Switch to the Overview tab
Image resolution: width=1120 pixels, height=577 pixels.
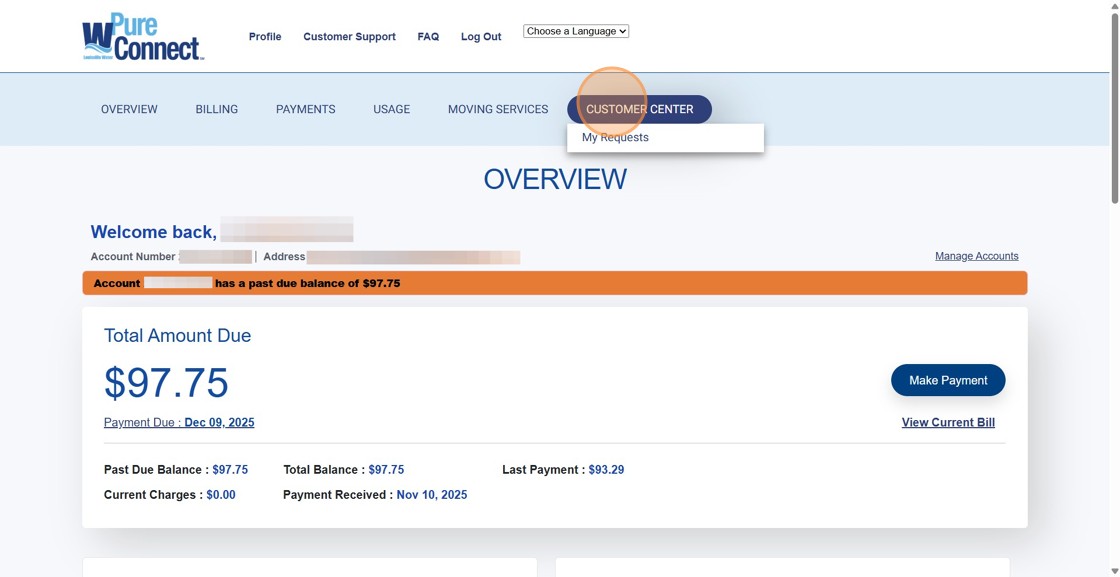129,109
